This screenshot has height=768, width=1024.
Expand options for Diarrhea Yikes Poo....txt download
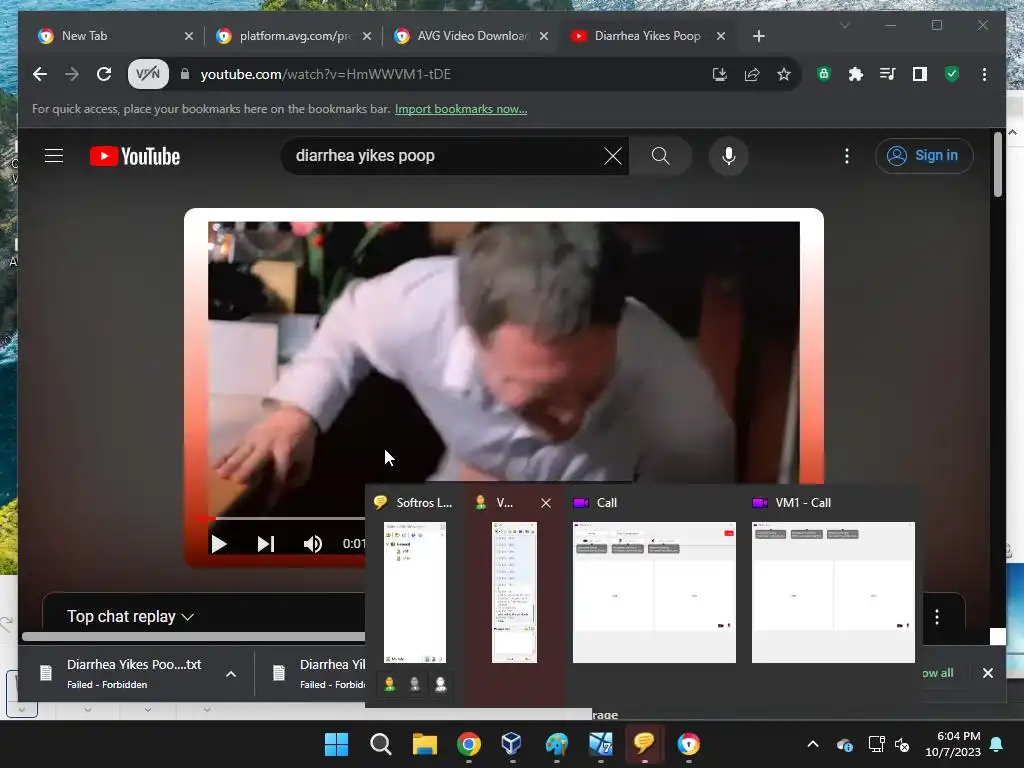click(x=231, y=674)
